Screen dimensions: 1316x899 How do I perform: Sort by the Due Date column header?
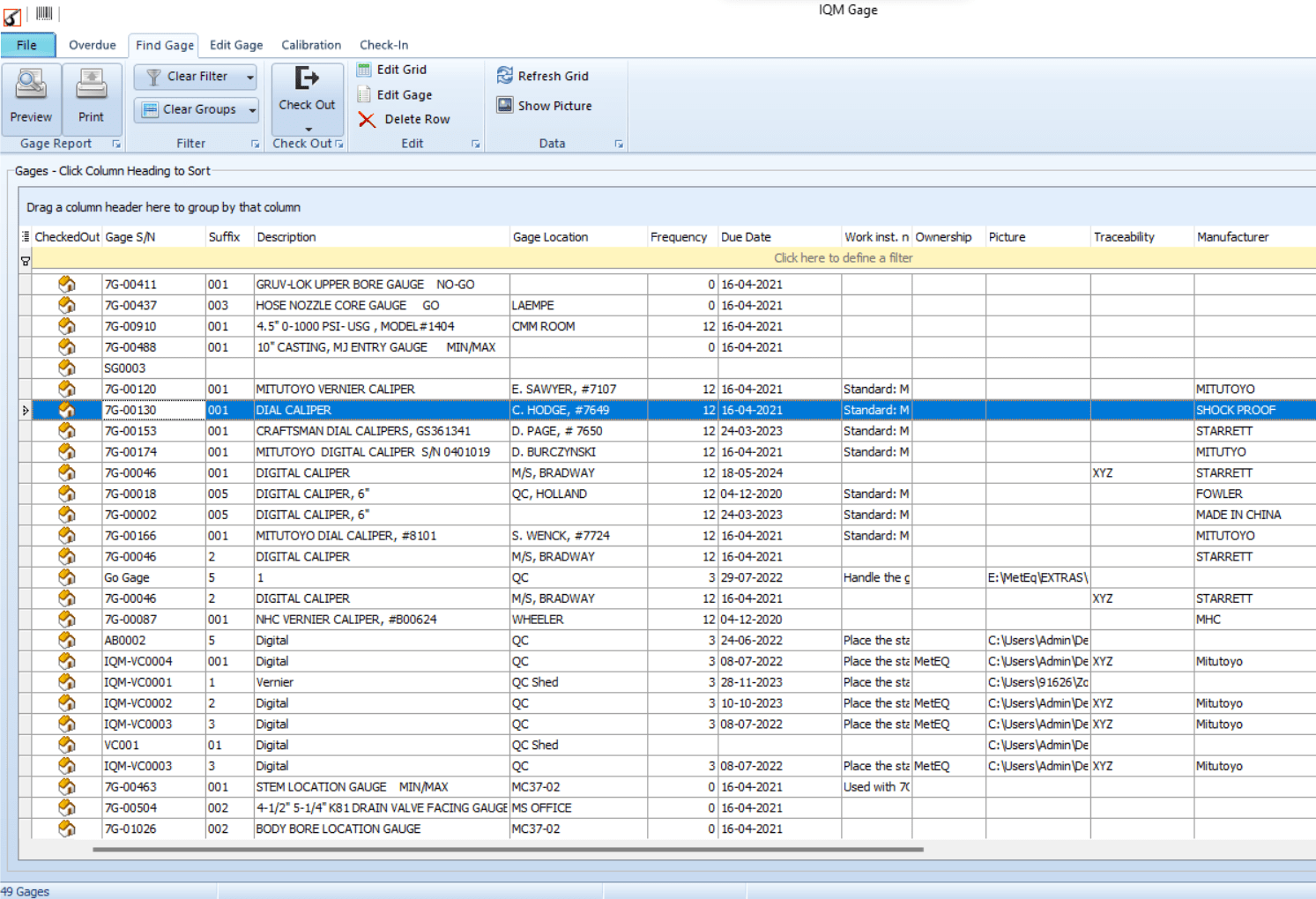pyautogui.click(x=746, y=237)
